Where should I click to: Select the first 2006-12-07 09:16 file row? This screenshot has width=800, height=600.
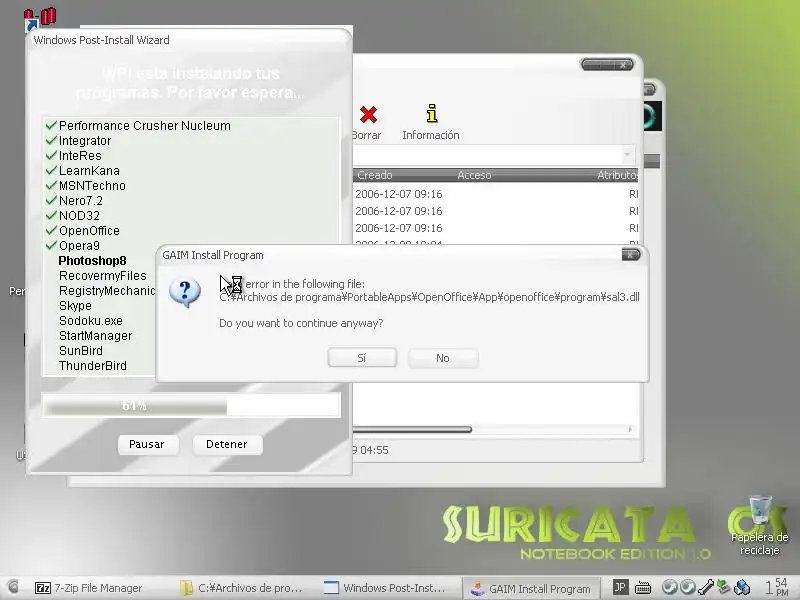point(495,194)
